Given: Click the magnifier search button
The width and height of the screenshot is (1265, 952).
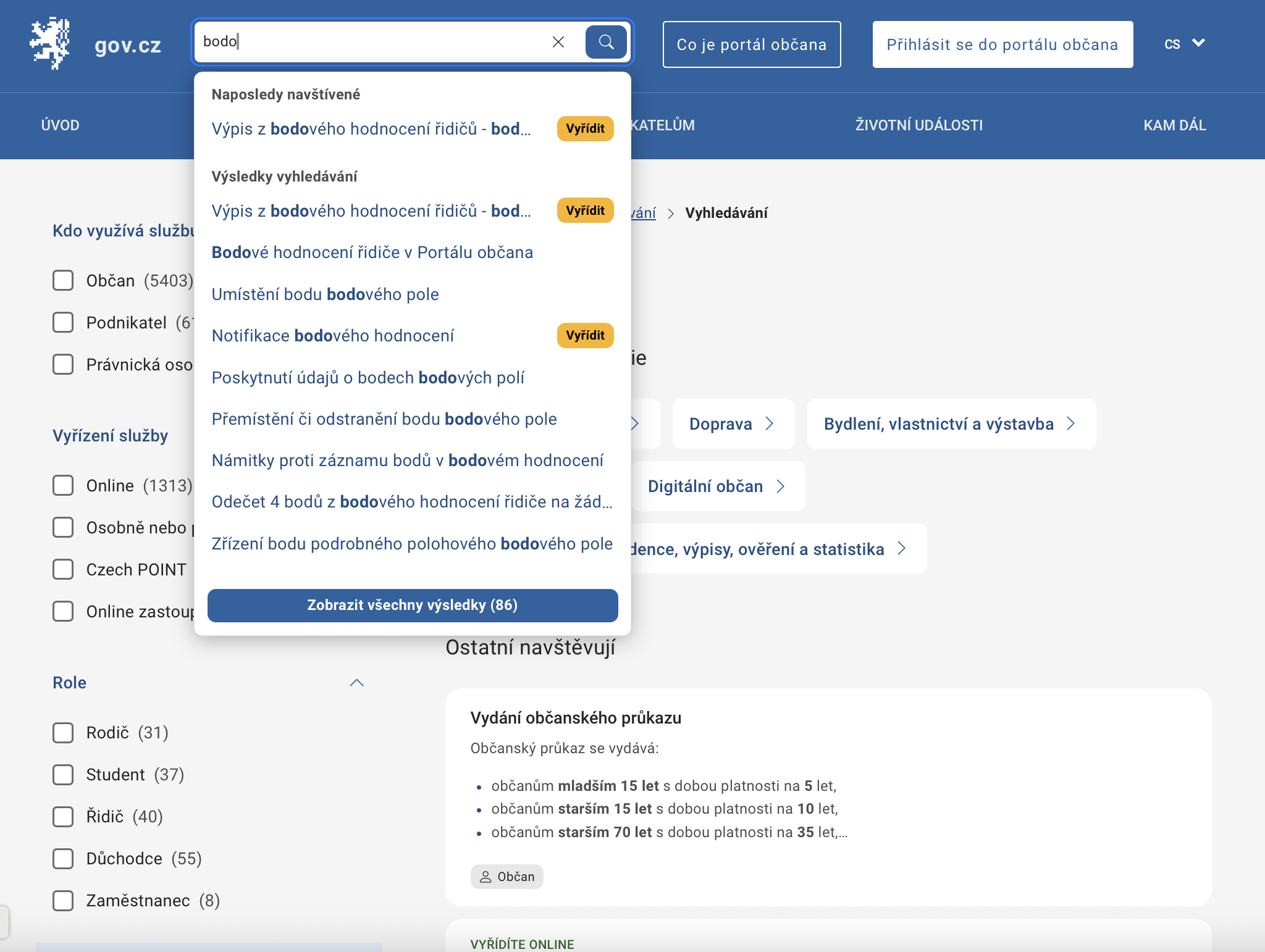Looking at the screenshot, I should [x=606, y=41].
